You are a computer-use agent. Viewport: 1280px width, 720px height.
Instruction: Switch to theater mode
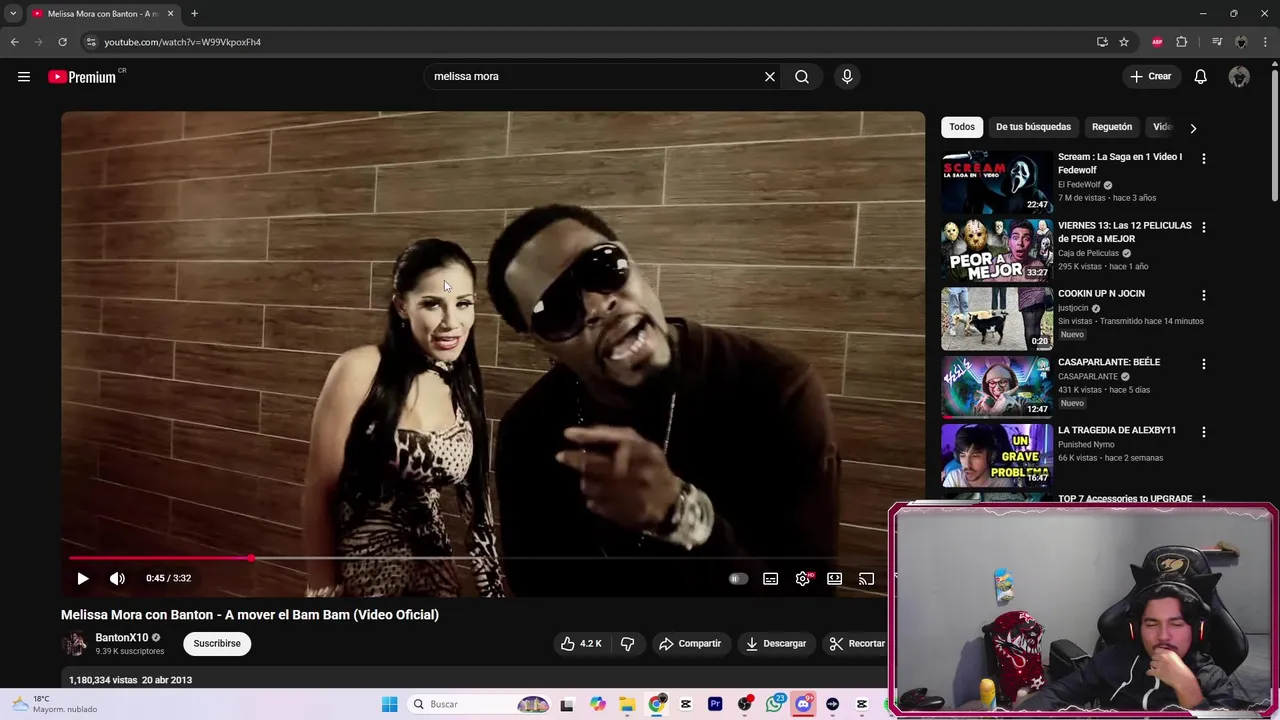[835, 578]
